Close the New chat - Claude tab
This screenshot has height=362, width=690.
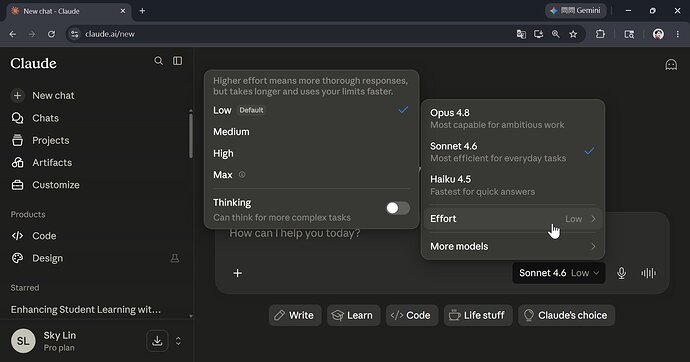click(x=123, y=11)
